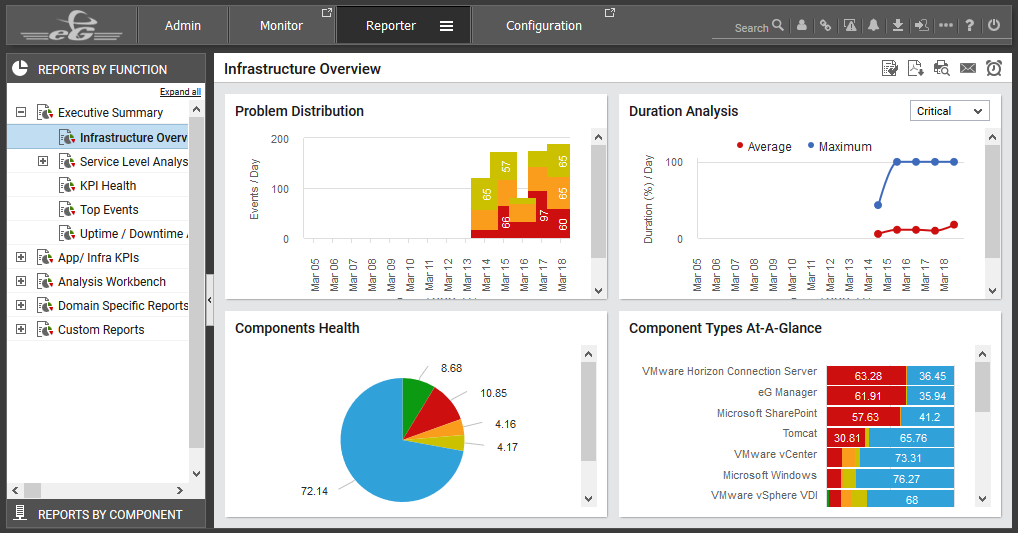Open the user profile icon
The height and width of the screenshot is (533, 1018).
pyautogui.click(x=802, y=25)
